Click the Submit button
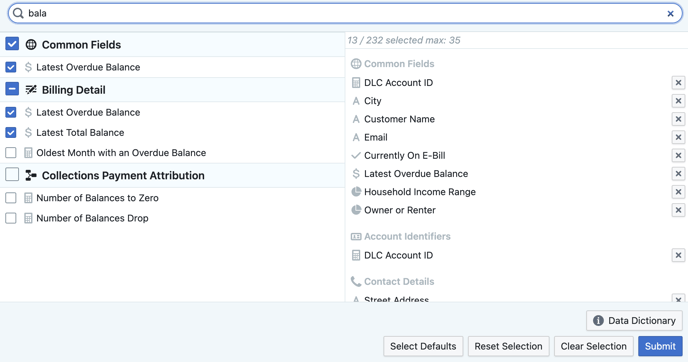 [x=660, y=346]
